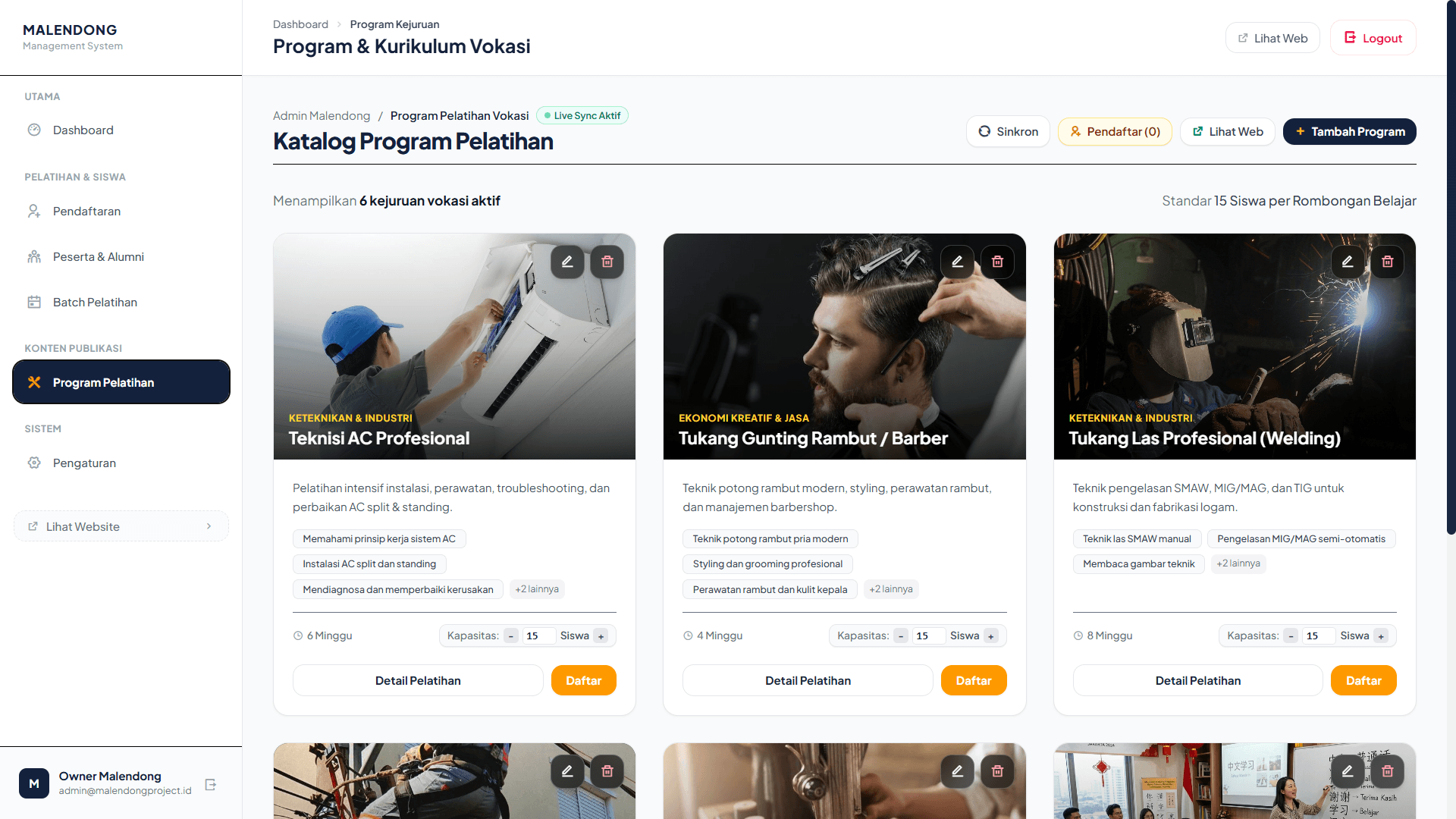The height and width of the screenshot is (819, 1456).
Task: Increase capacity for Tukang Las Profesional
Action: pyautogui.click(x=1381, y=636)
